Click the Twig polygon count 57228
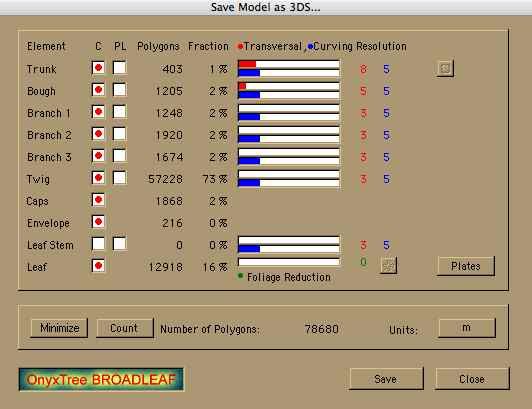The height and width of the screenshot is (409, 532). tap(166, 179)
